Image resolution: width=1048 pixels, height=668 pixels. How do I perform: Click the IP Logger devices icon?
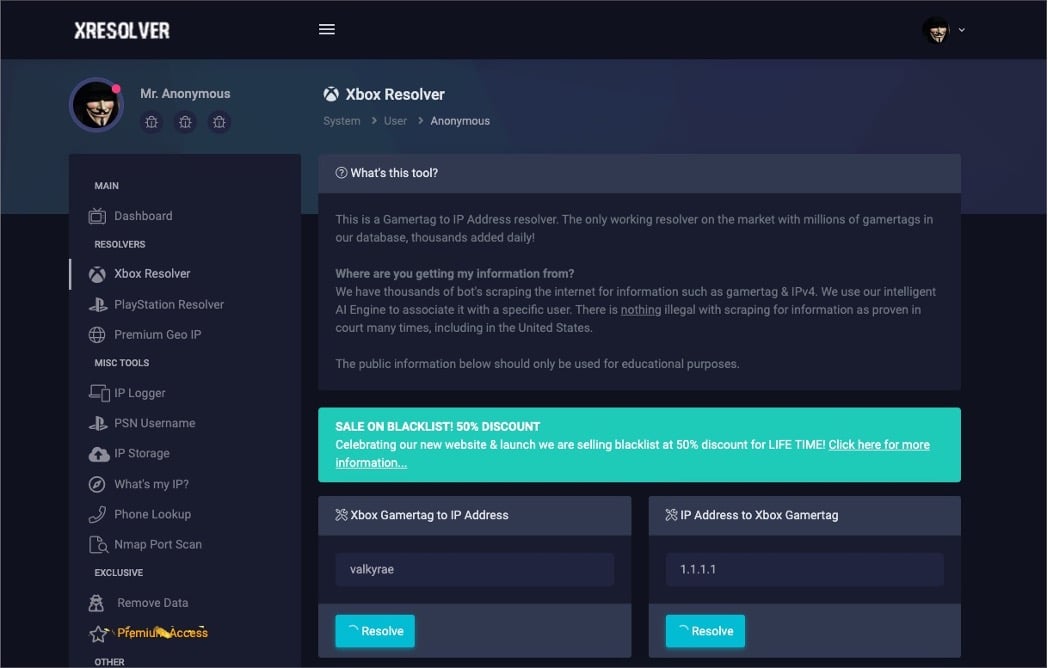tap(99, 393)
